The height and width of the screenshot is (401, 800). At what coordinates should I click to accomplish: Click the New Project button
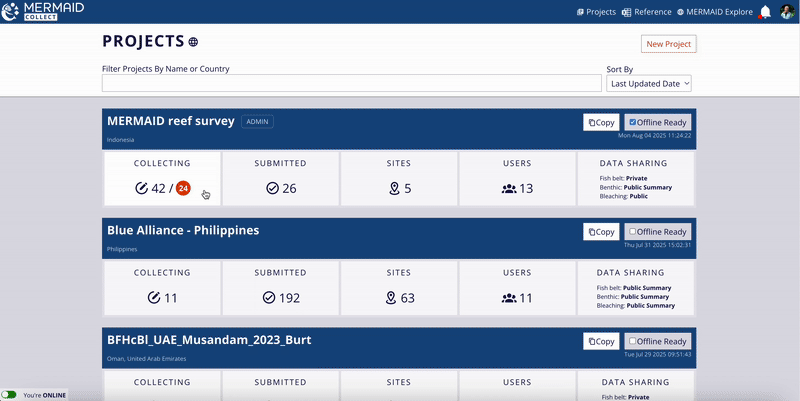[x=668, y=44]
